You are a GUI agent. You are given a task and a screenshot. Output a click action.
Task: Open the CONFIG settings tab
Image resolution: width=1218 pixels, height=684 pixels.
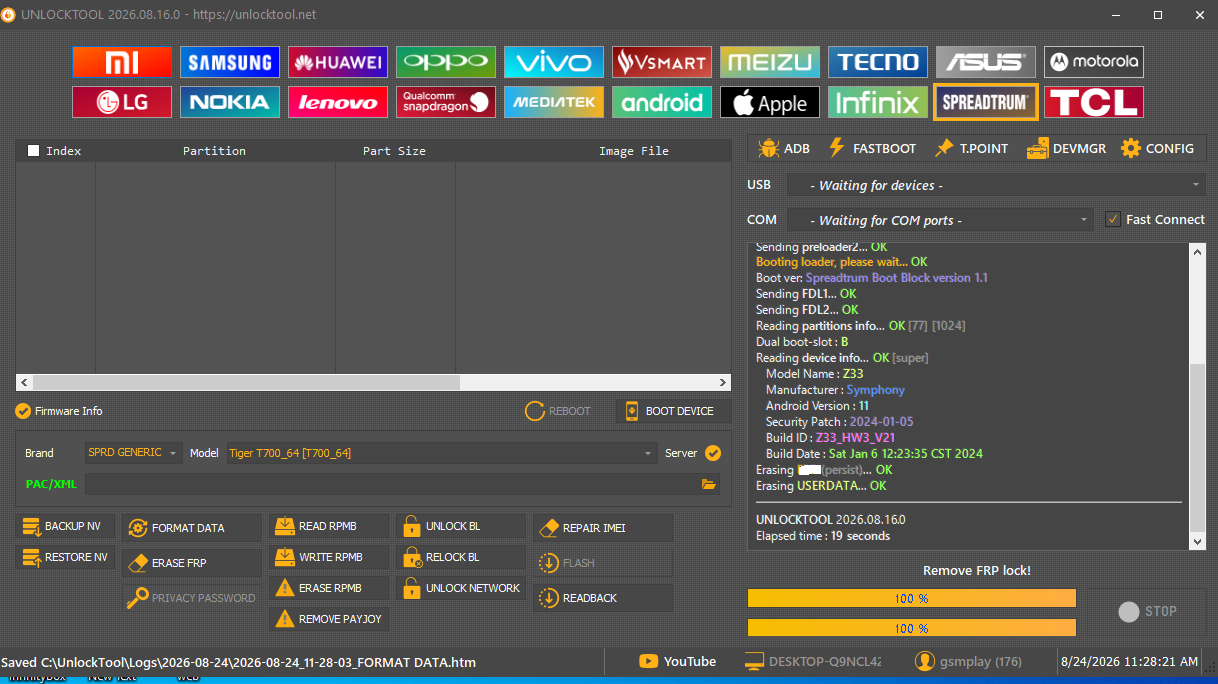click(1157, 148)
